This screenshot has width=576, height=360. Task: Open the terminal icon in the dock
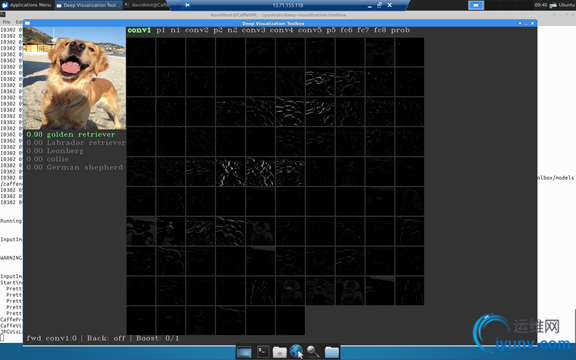[263, 352]
